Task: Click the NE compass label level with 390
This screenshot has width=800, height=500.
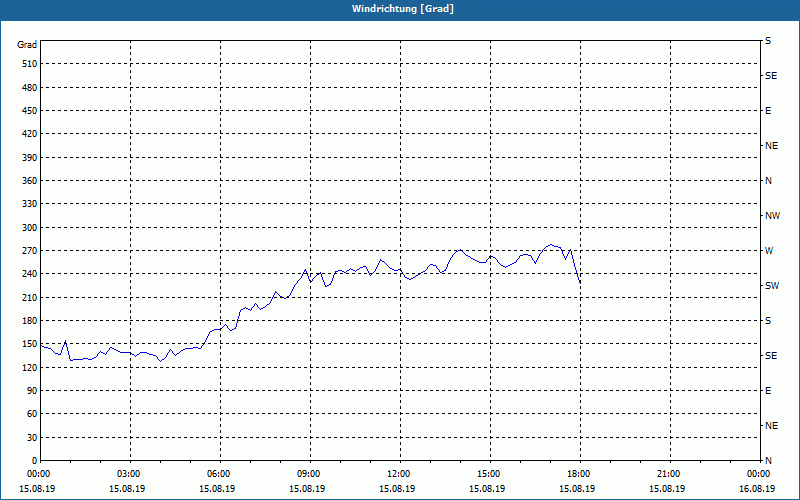Action: pos(771,146)
